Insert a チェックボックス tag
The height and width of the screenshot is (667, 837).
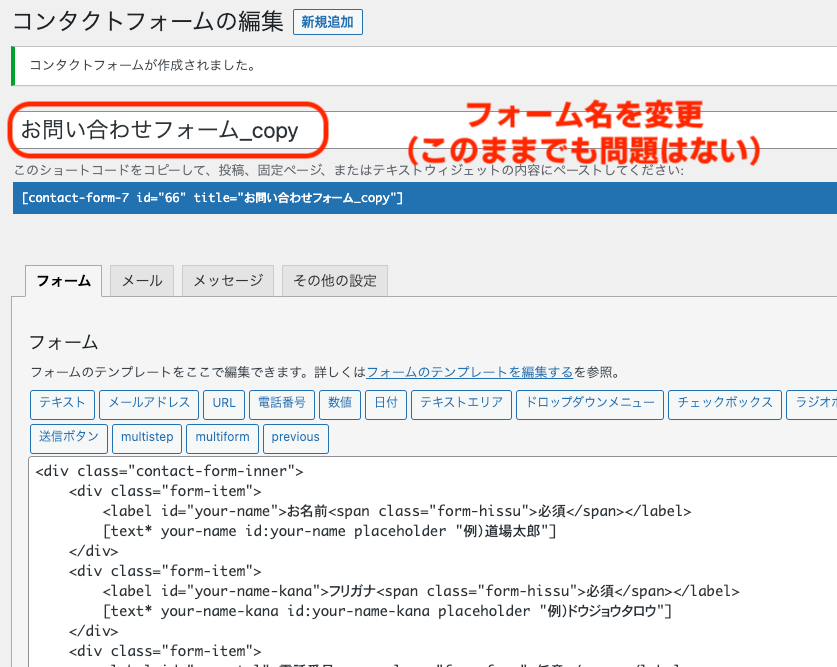725,404
